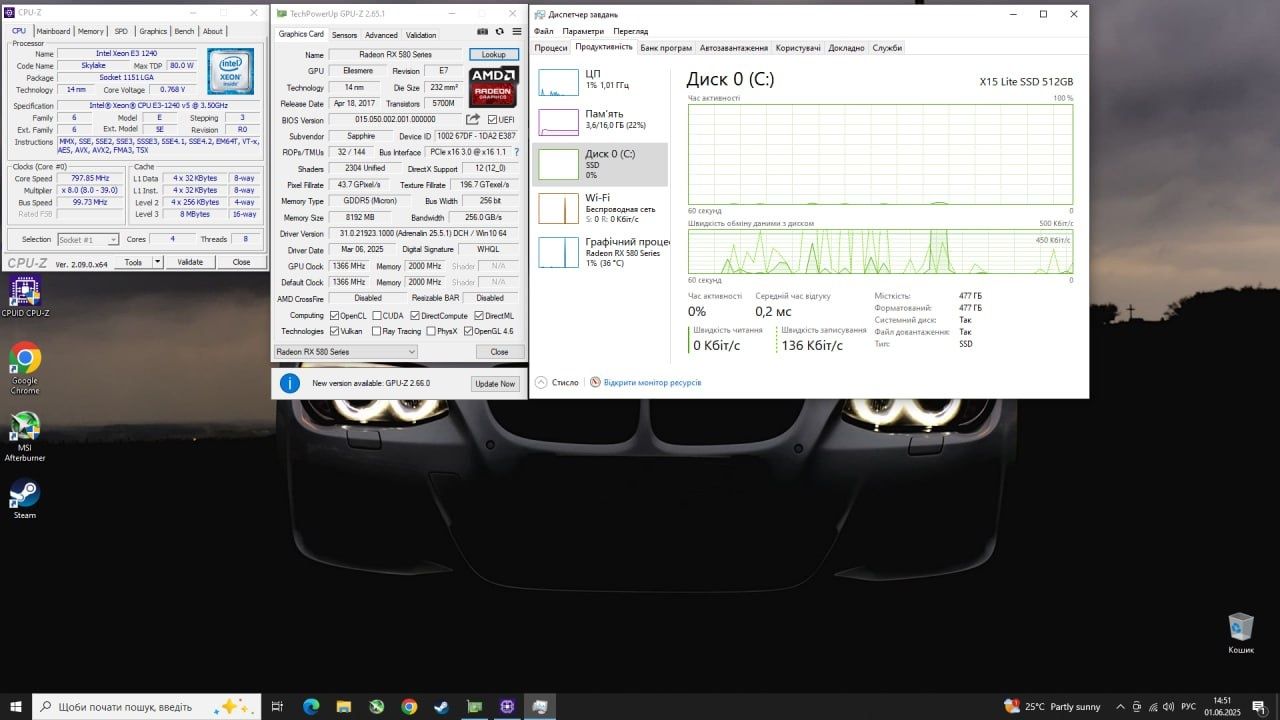Click the share BIOS export icon in GPU-Z

[473, 120]
